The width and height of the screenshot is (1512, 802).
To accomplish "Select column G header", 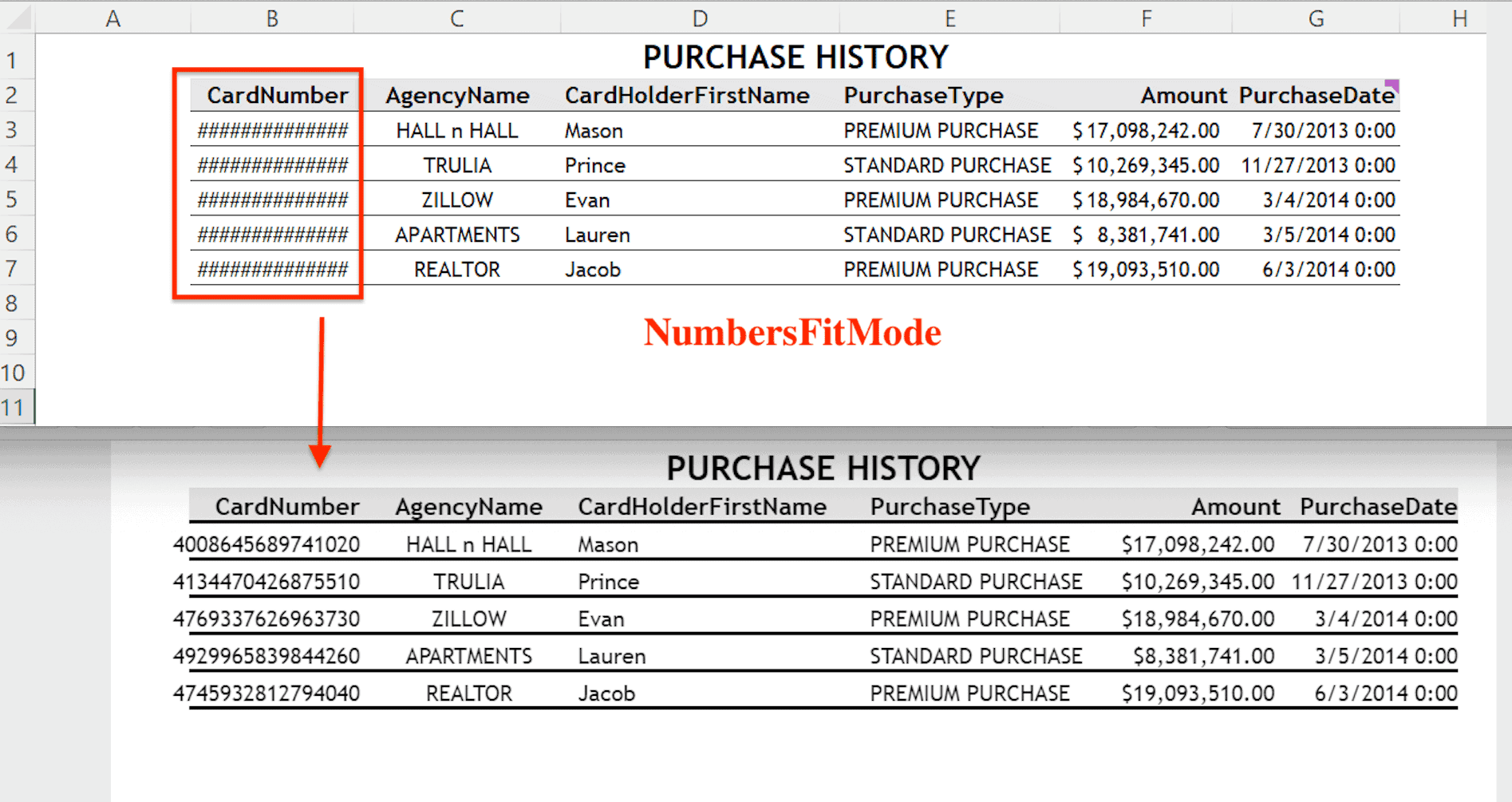I will click(x=1316, y=18).
